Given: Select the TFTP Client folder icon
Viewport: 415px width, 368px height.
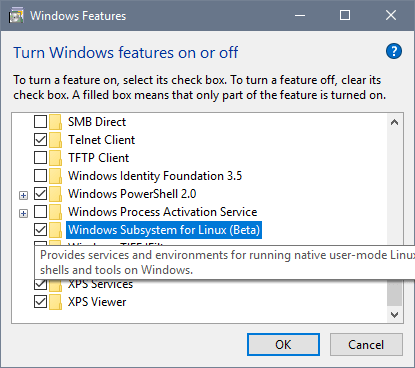Looking at the screenshot, I should pyautogui.click(x=55, y=158).
